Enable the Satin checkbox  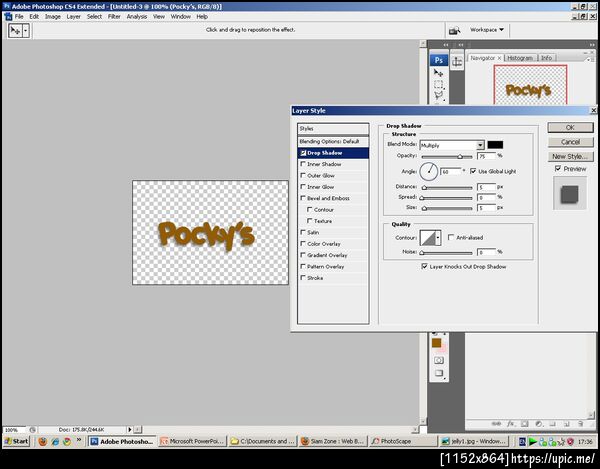pyautogui.click(x=303, y=232)
